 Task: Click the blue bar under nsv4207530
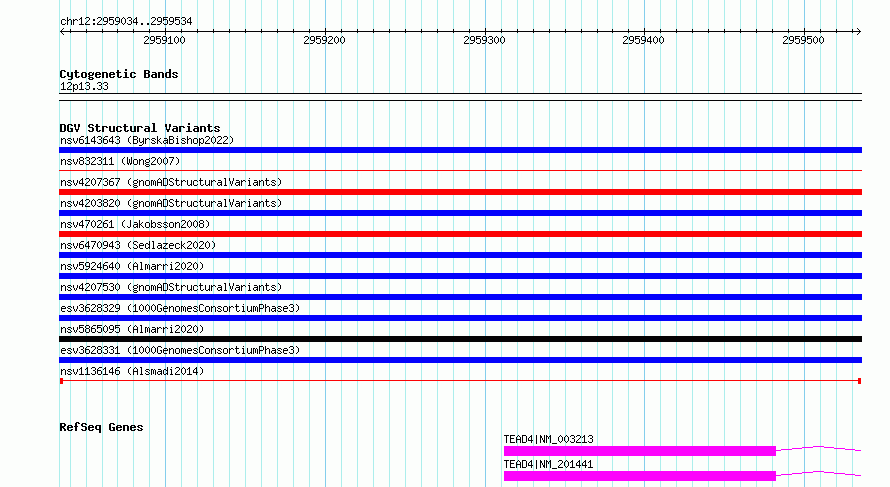460,297
